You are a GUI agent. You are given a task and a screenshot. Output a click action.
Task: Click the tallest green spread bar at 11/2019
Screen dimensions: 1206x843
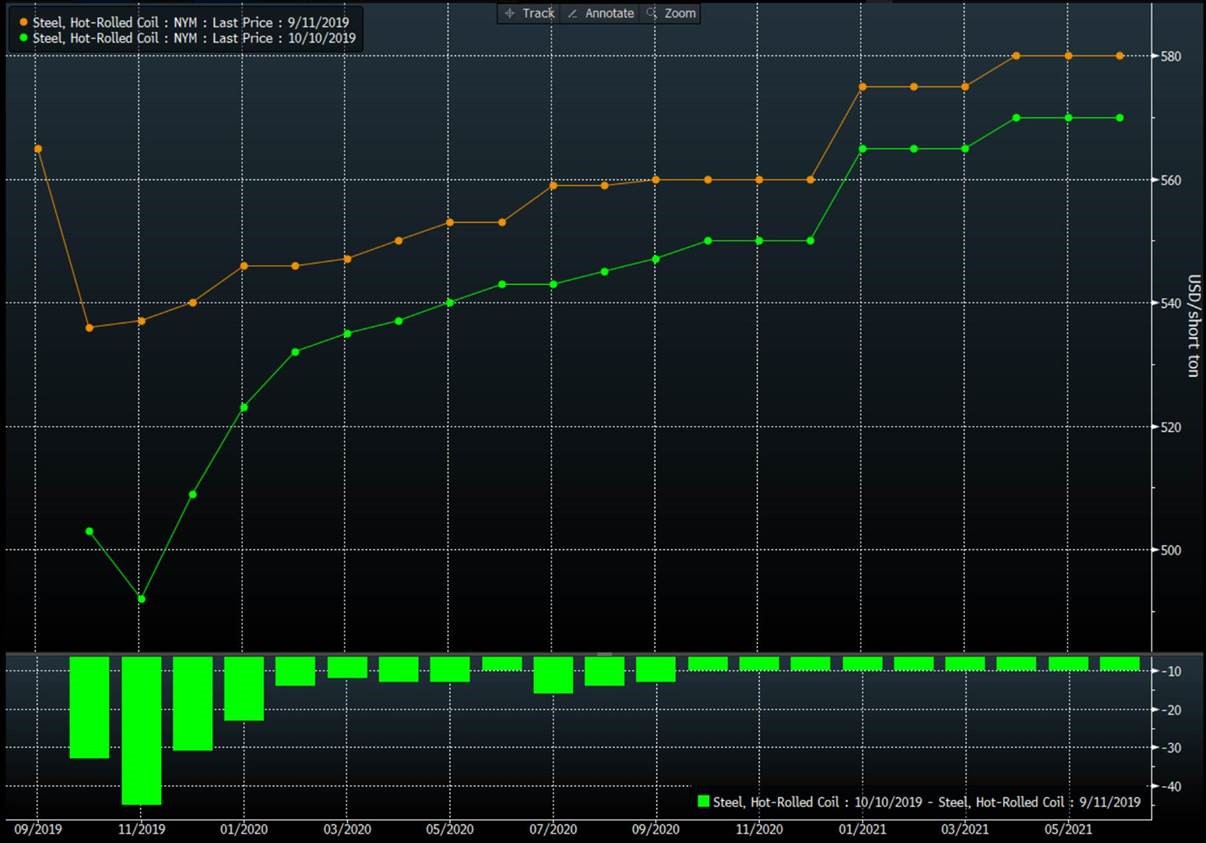pyautogui.click(x=141, y=730)
